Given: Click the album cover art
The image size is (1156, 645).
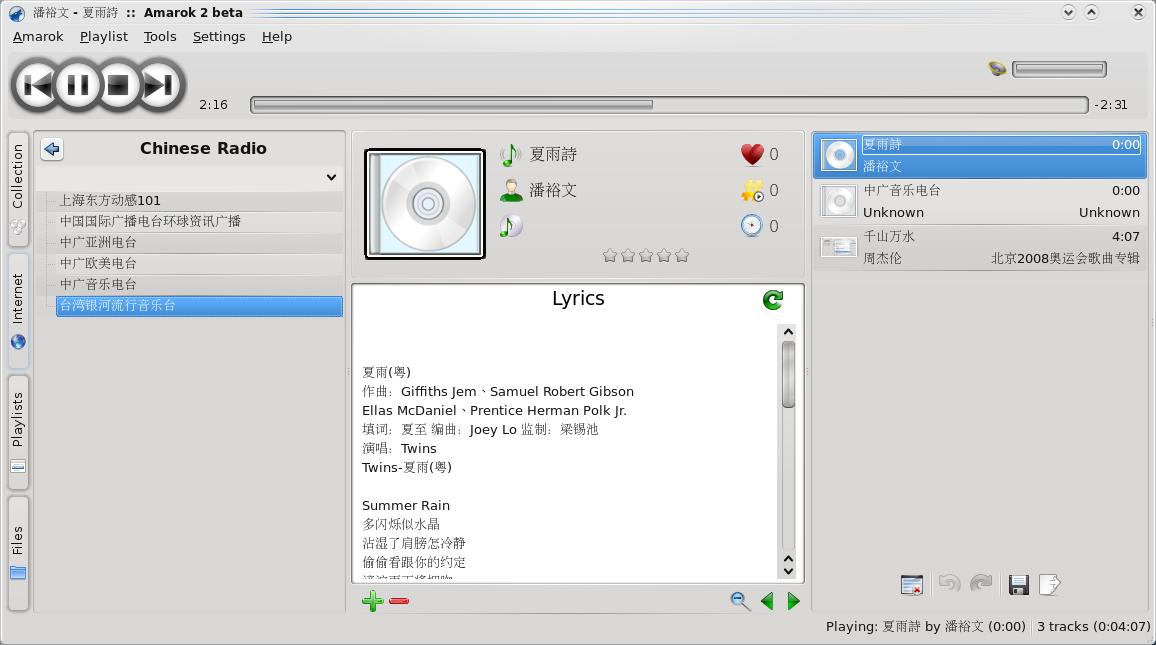Looking at the screenshot, I should tap(425, 203).
